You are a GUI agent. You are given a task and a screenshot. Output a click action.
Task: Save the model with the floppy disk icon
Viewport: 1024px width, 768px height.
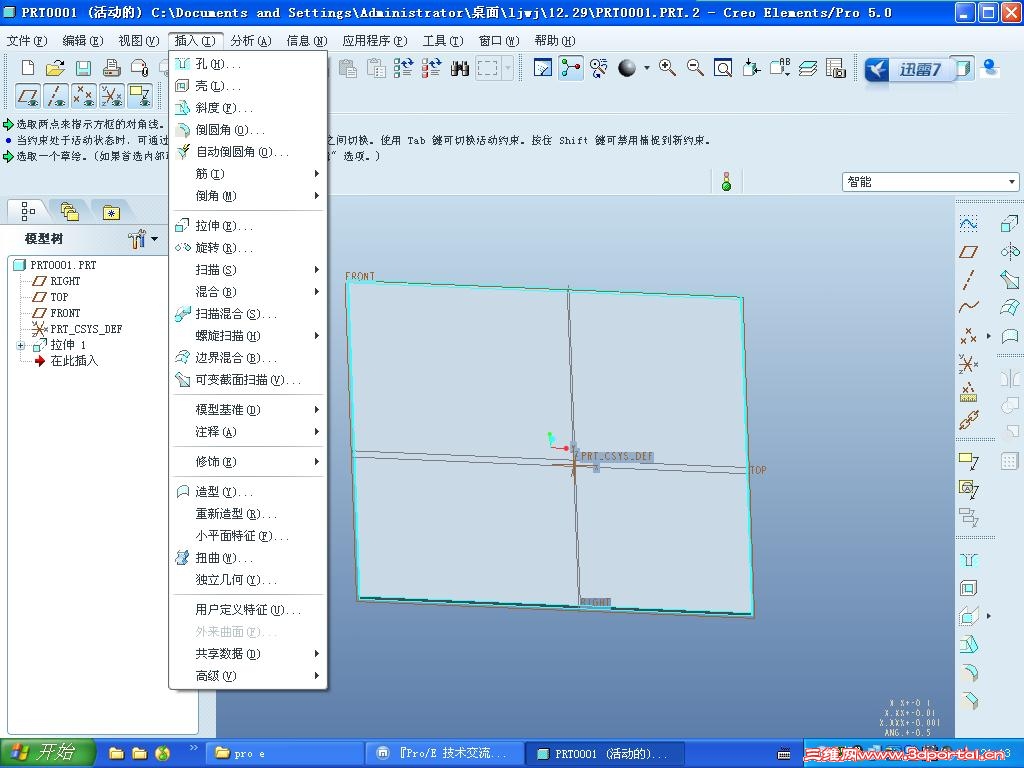(x=83, y=68)
